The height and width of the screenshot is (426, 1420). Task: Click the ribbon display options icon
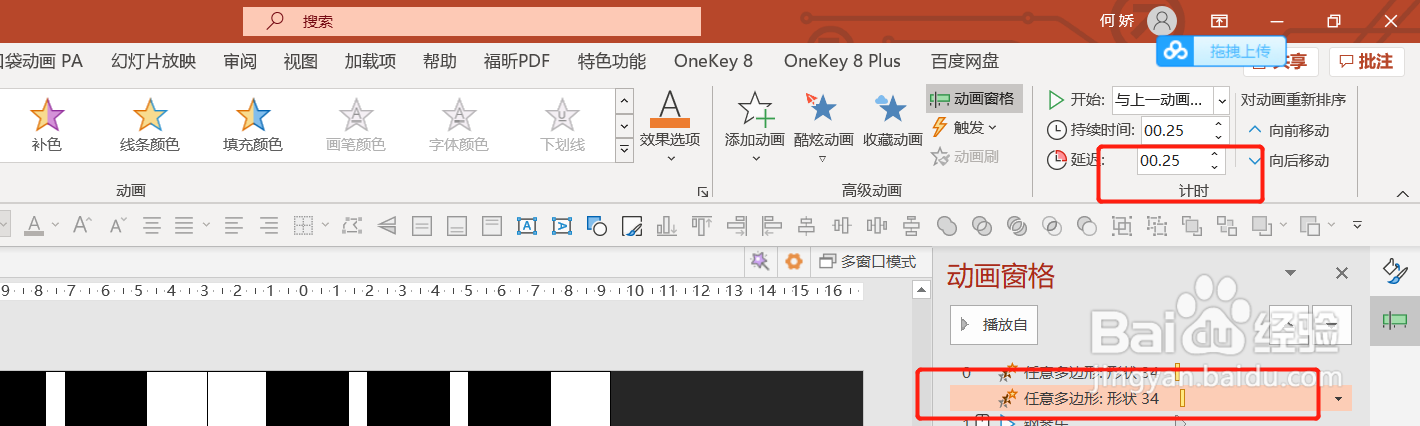pyautogui.click(x=1219, y=20)
